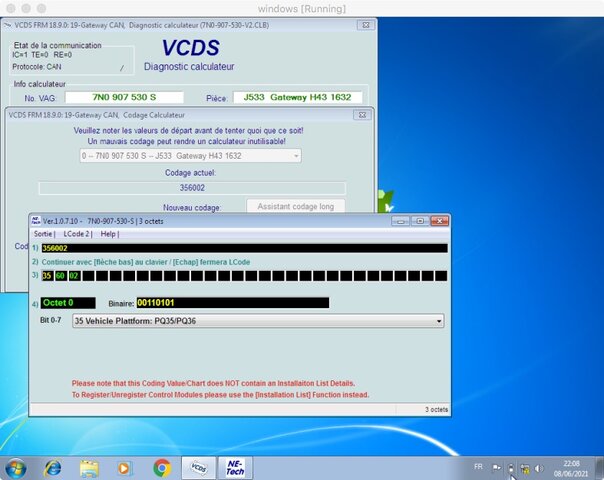Screen dimensions: 604x480
Task: Select byte 35 in the octet row
Action: coord(47,276)
